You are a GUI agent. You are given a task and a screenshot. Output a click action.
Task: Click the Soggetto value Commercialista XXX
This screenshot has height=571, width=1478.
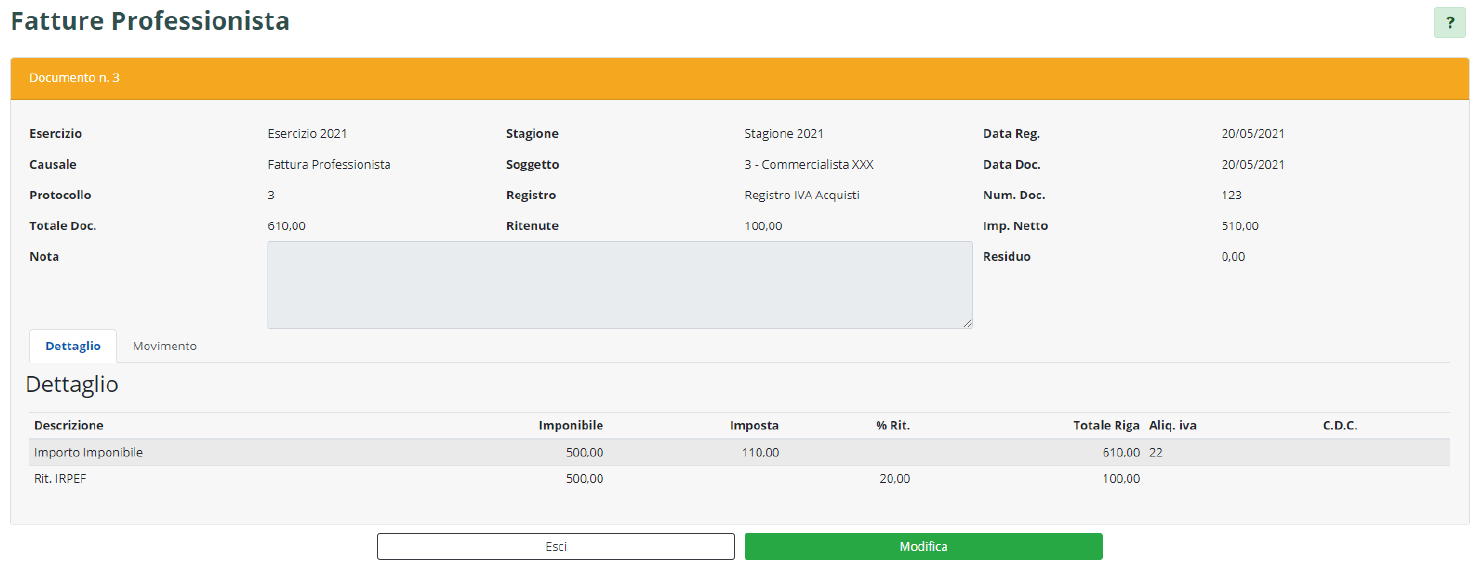(x=809, y=165)
